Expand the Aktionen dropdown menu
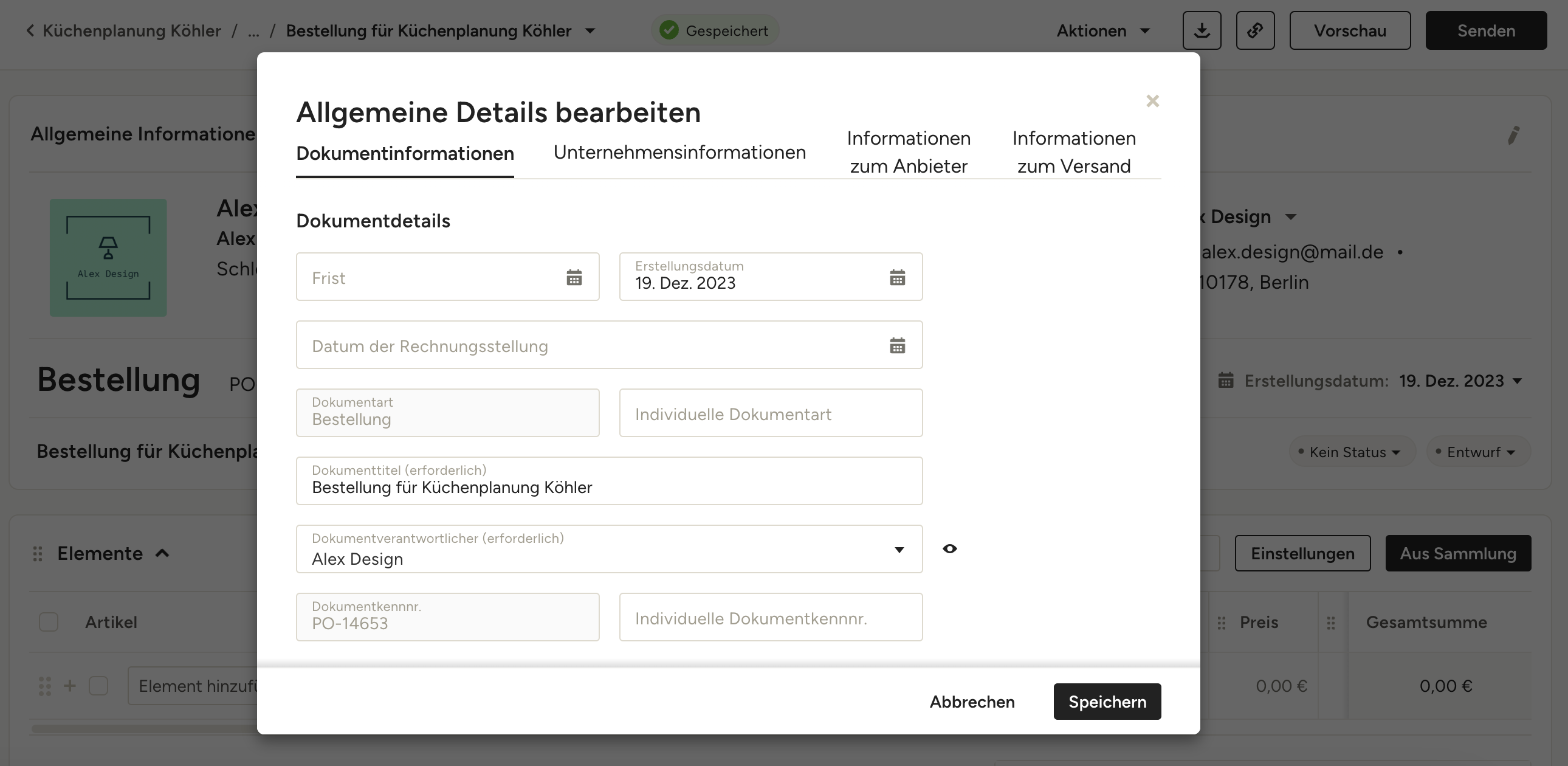1568x766 pixels. click(1102, 30)
